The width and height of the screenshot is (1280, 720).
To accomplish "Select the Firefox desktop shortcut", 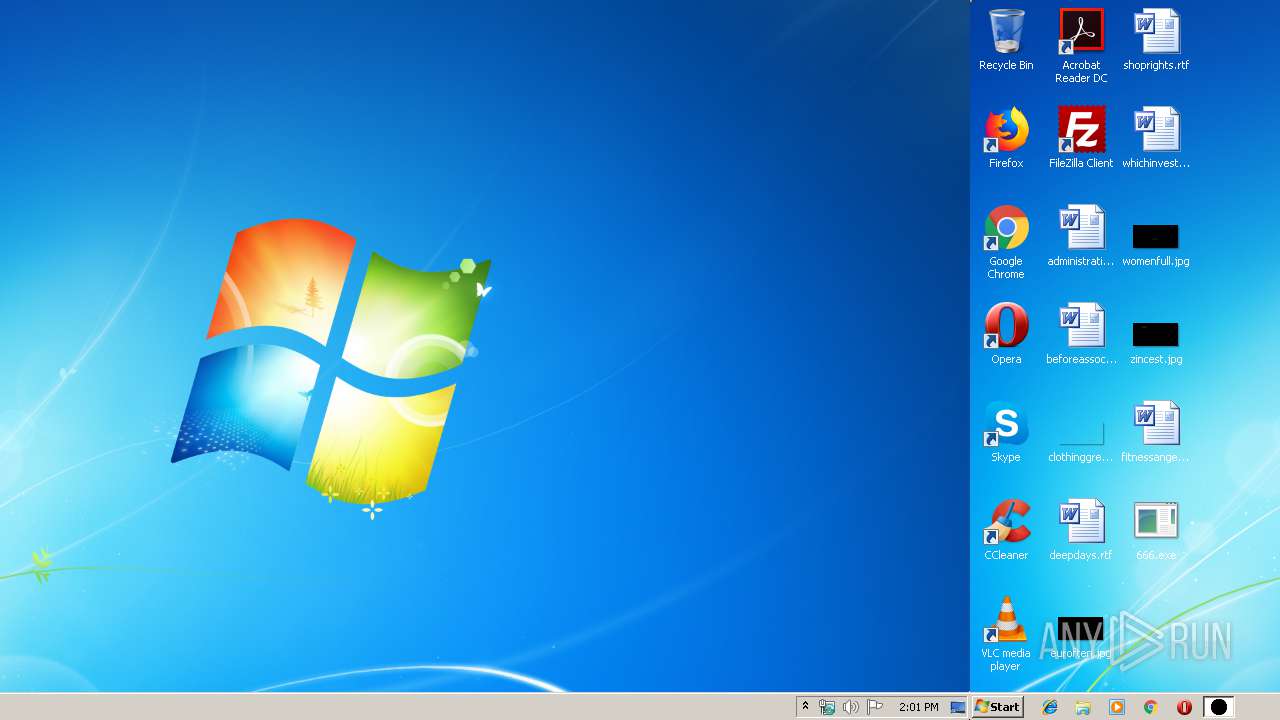I will (1006, 138).
